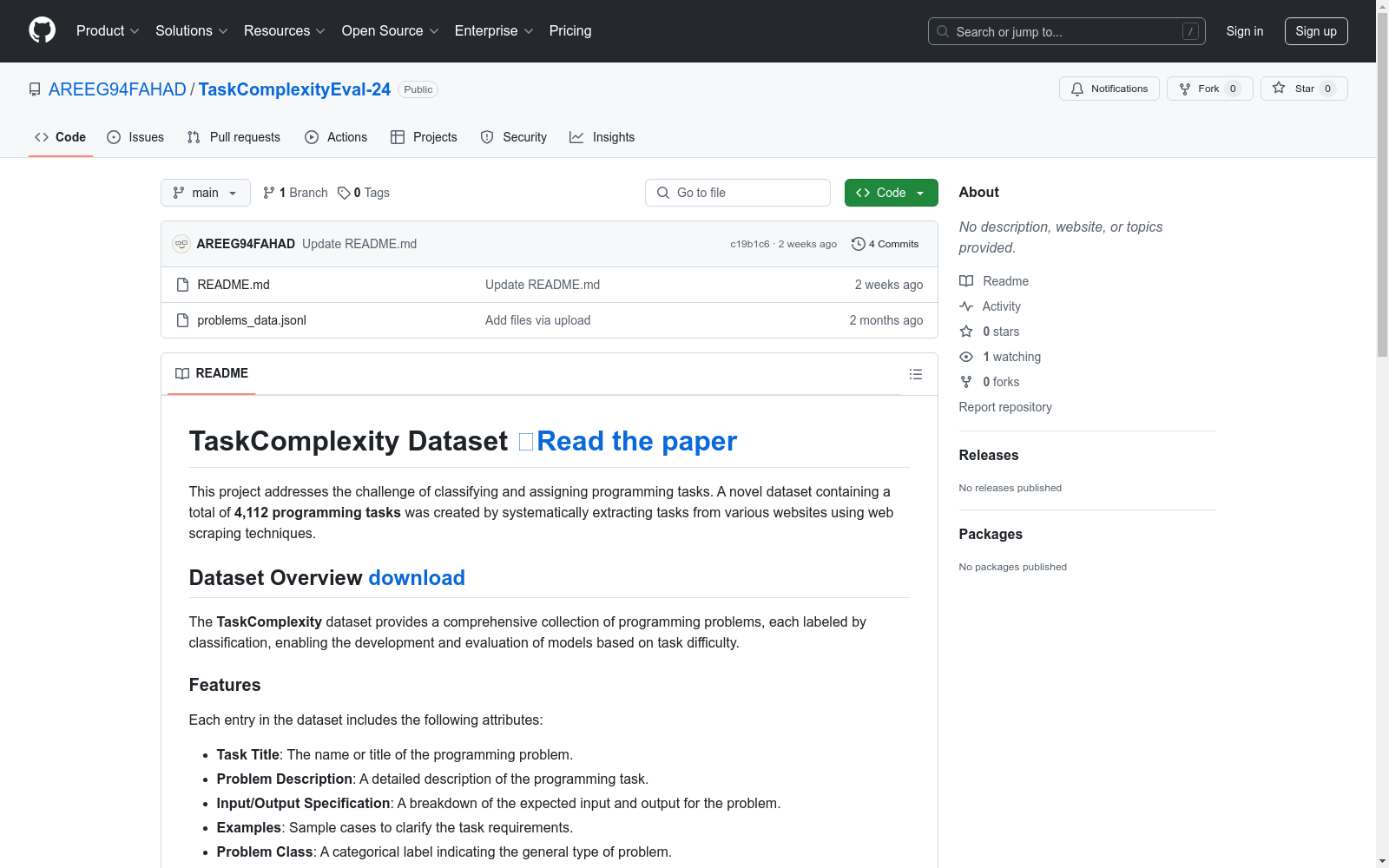Open the README.md file
This screenshot has height=868, width=1389.
tap(234, 285)
